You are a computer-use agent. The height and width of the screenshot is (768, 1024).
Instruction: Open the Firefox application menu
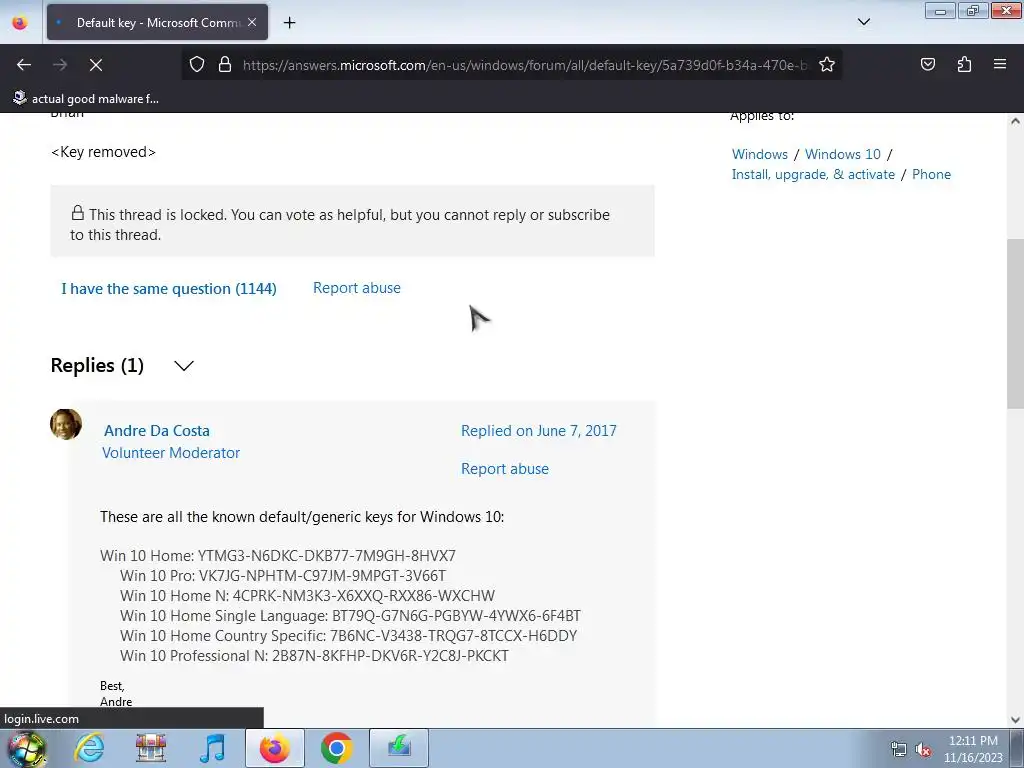(x=1000, y=65)
